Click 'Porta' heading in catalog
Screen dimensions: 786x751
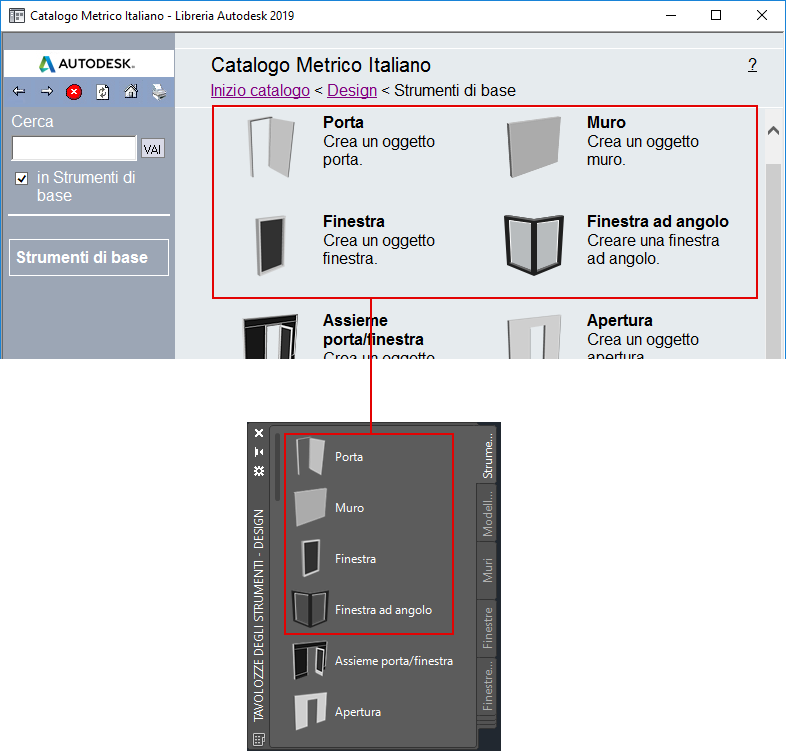tap(343, 122)
